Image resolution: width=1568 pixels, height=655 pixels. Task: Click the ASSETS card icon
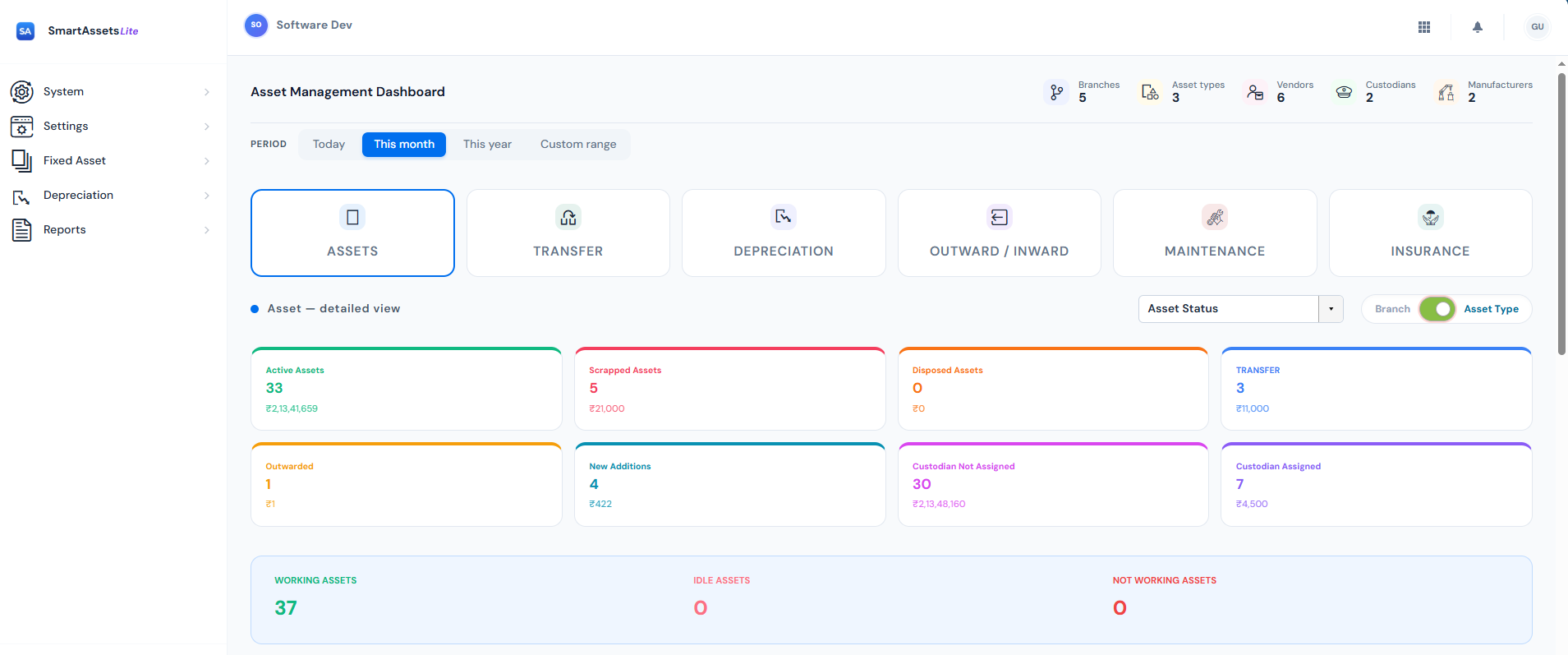pyautogui.click(x=352, y=217)
